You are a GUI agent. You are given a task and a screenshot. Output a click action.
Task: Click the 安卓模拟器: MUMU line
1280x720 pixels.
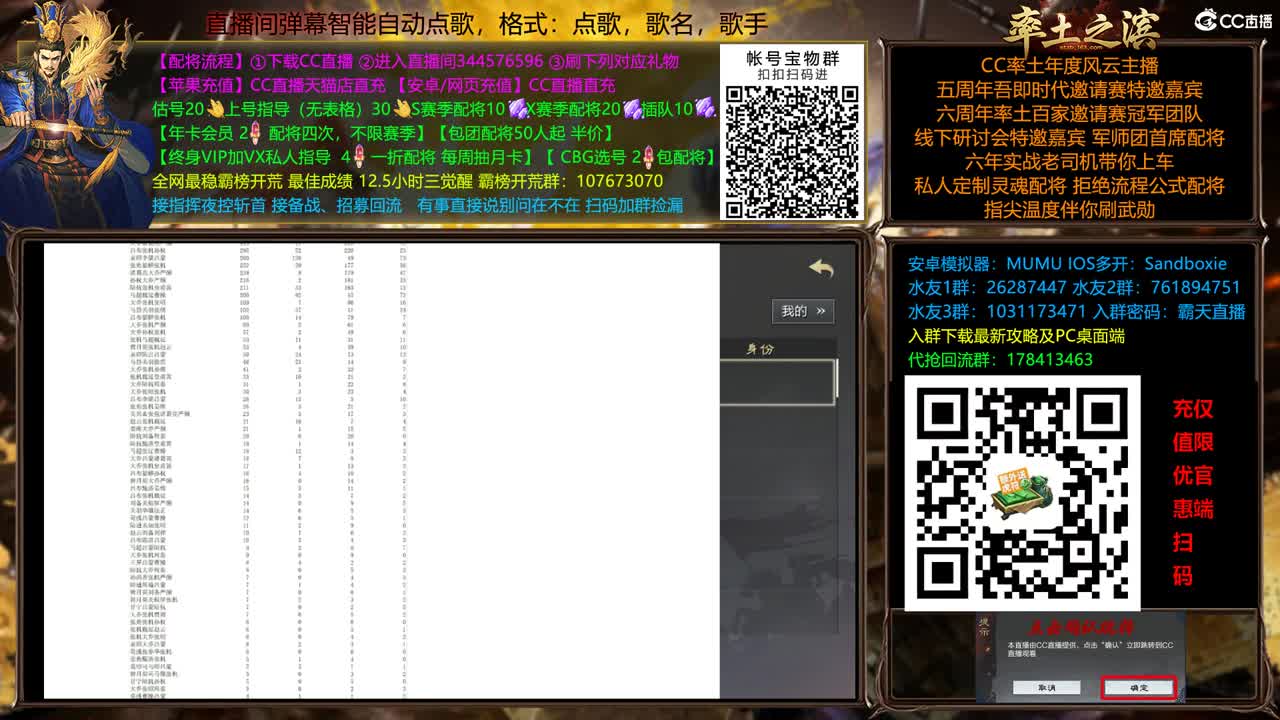(x=1067, y=264)
